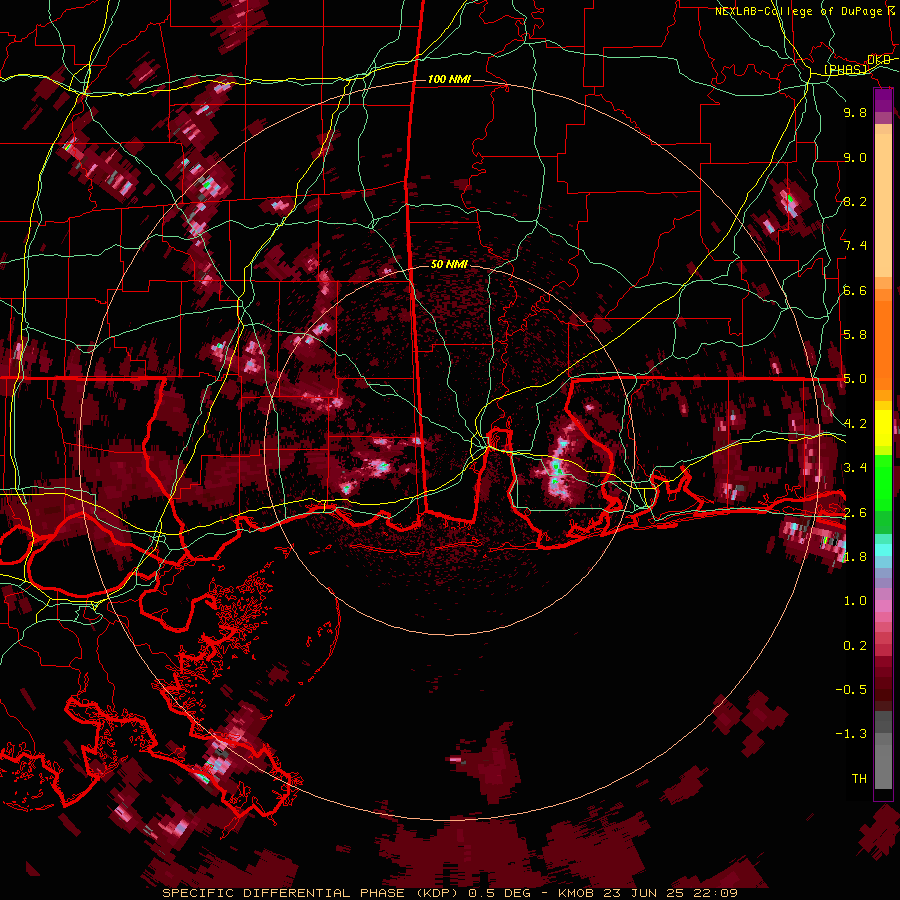Click the 1.0 scale value
The width and height of the screenshot is (900, 900).
[855, 601]
